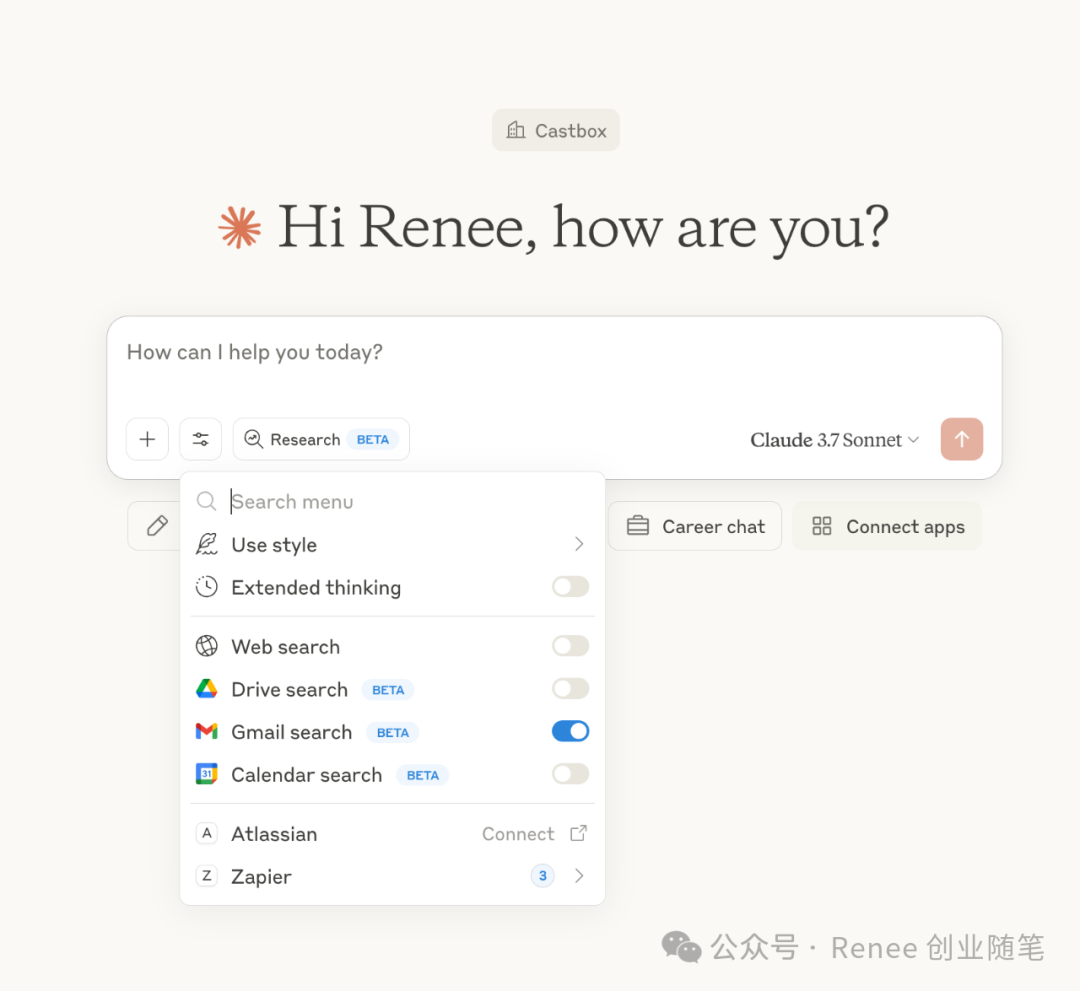Click the Drive search label
This screenshot has width=1080, height=991.
pyautogui.click(x=289, y=689)
